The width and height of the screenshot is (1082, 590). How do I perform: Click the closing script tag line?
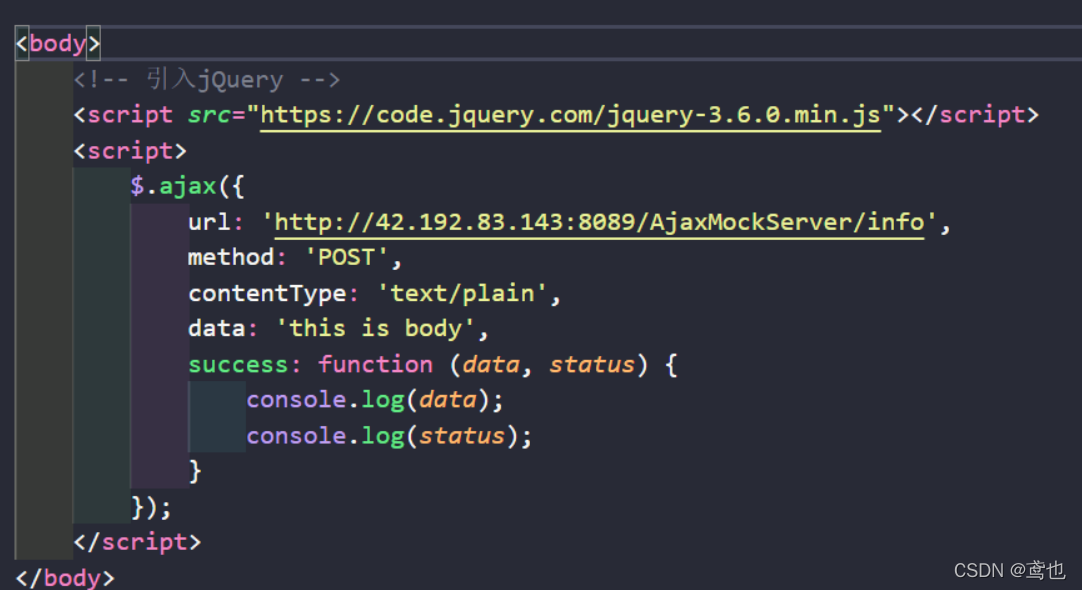coord(137,542)
